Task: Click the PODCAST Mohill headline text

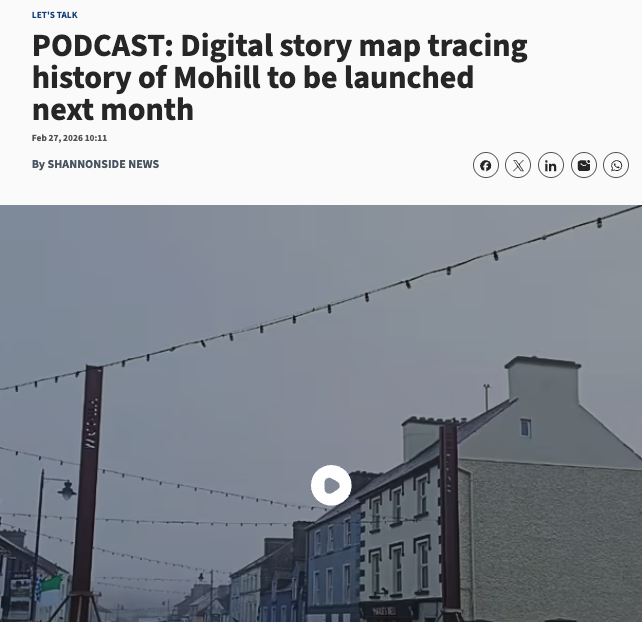Action: pos(280,77)
